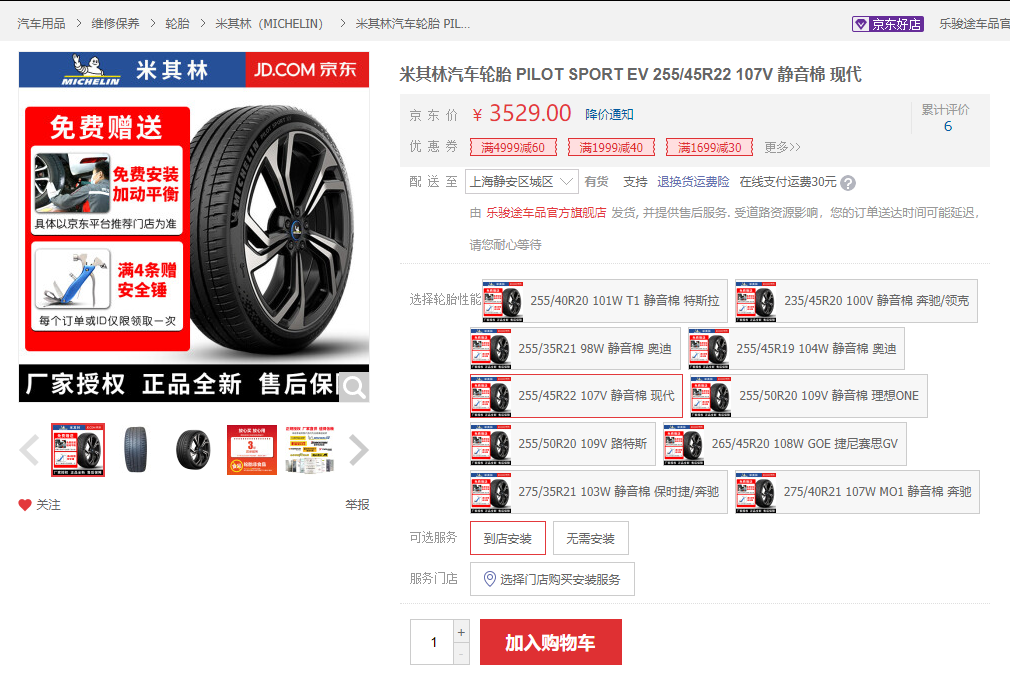Click product title PILOT SPORT EV heading
Viewport: 1010px width, 685px height.
click(x=630, y=75)
